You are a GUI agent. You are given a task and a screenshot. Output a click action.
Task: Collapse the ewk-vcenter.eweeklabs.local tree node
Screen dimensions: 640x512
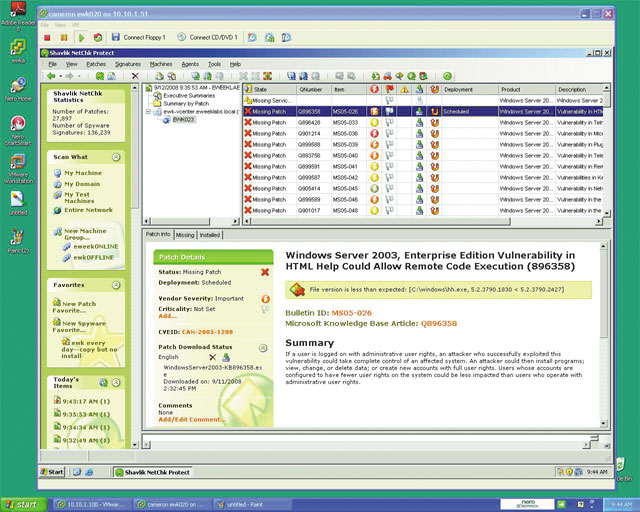[149, 111]
